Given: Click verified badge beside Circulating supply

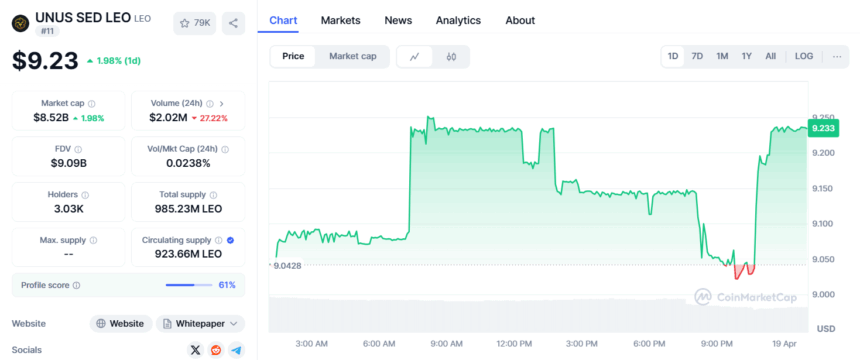Looking at the screenshot, I should pyautogui.click(x=231, y=240).
